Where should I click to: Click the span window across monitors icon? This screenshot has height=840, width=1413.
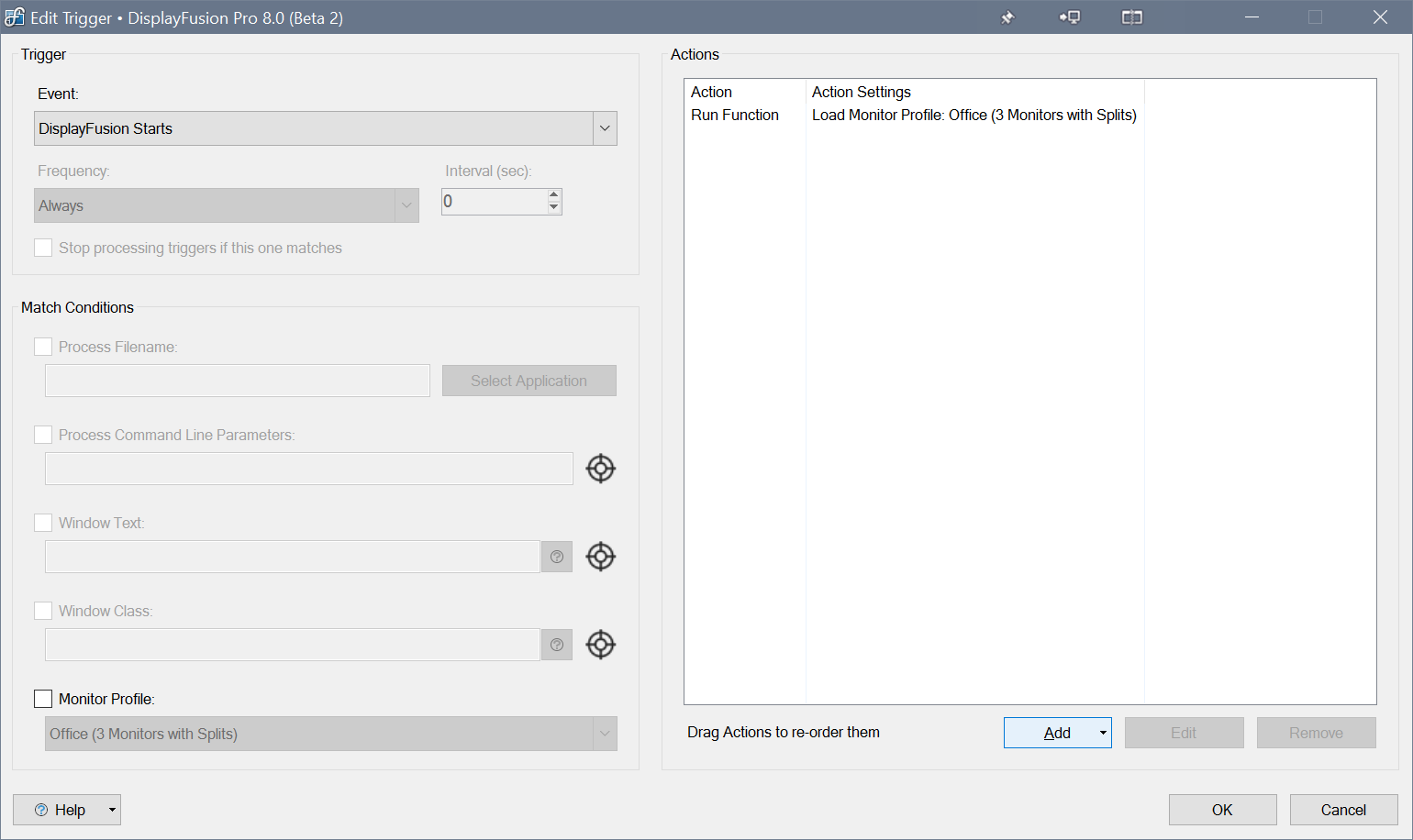(1132, 17)
